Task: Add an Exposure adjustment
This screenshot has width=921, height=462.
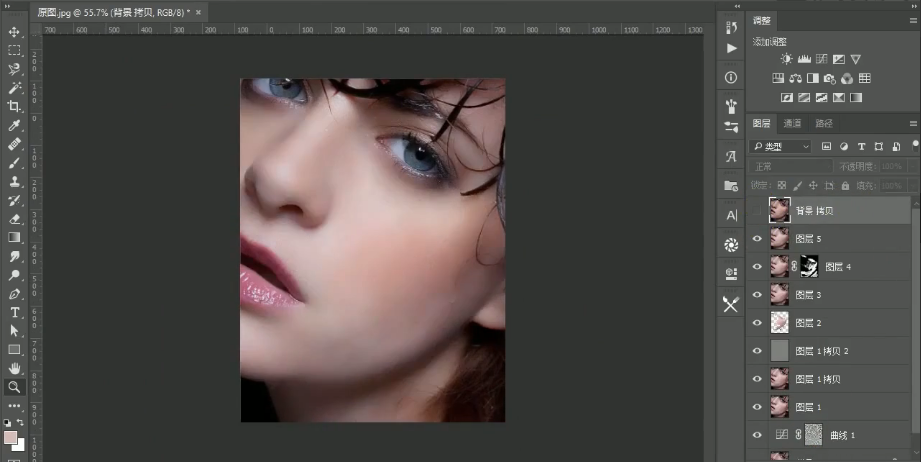Action: pos(839,59)
